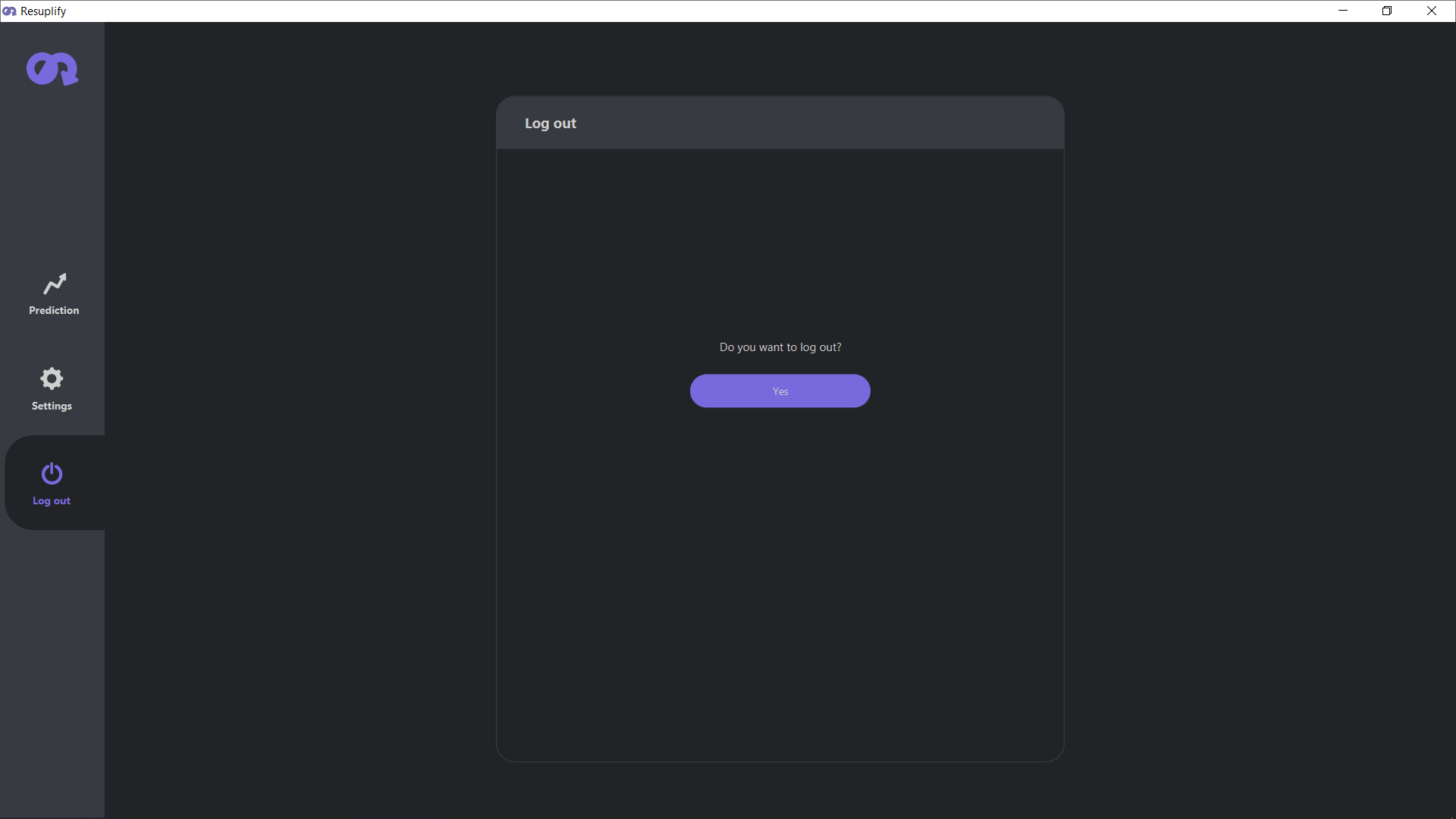Screen dimensions: 1456x819
Task: Click the small Resuplify icon in title bar
Action: (x=9, y=11)
